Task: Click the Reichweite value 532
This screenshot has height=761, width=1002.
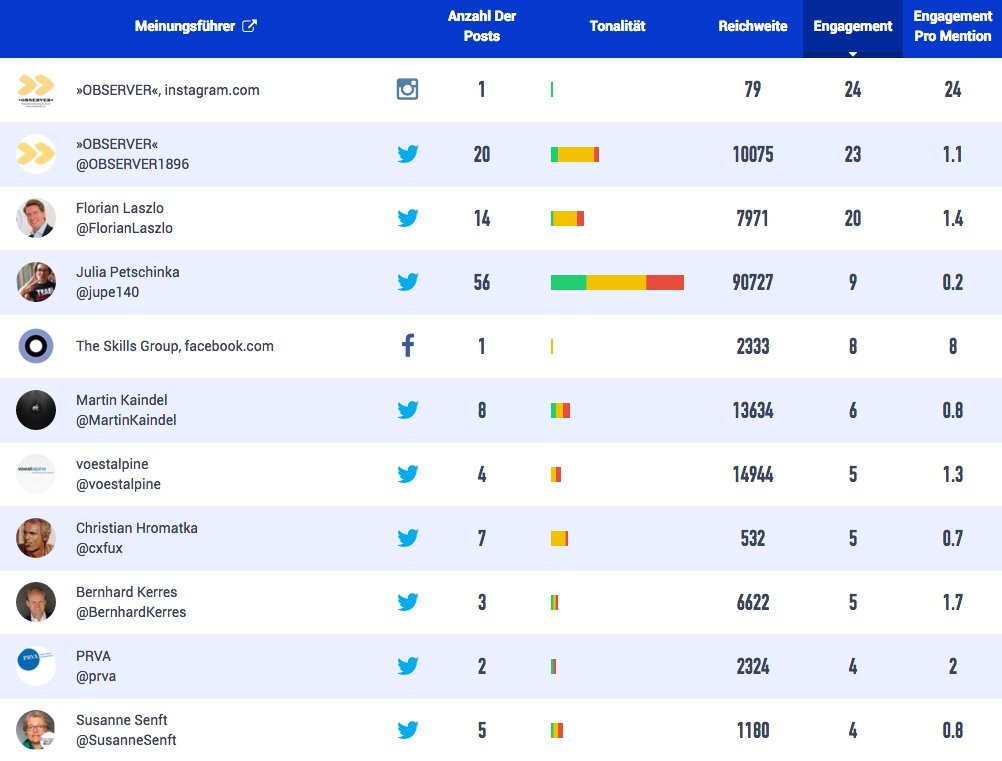Action: (x=753, y=538)
